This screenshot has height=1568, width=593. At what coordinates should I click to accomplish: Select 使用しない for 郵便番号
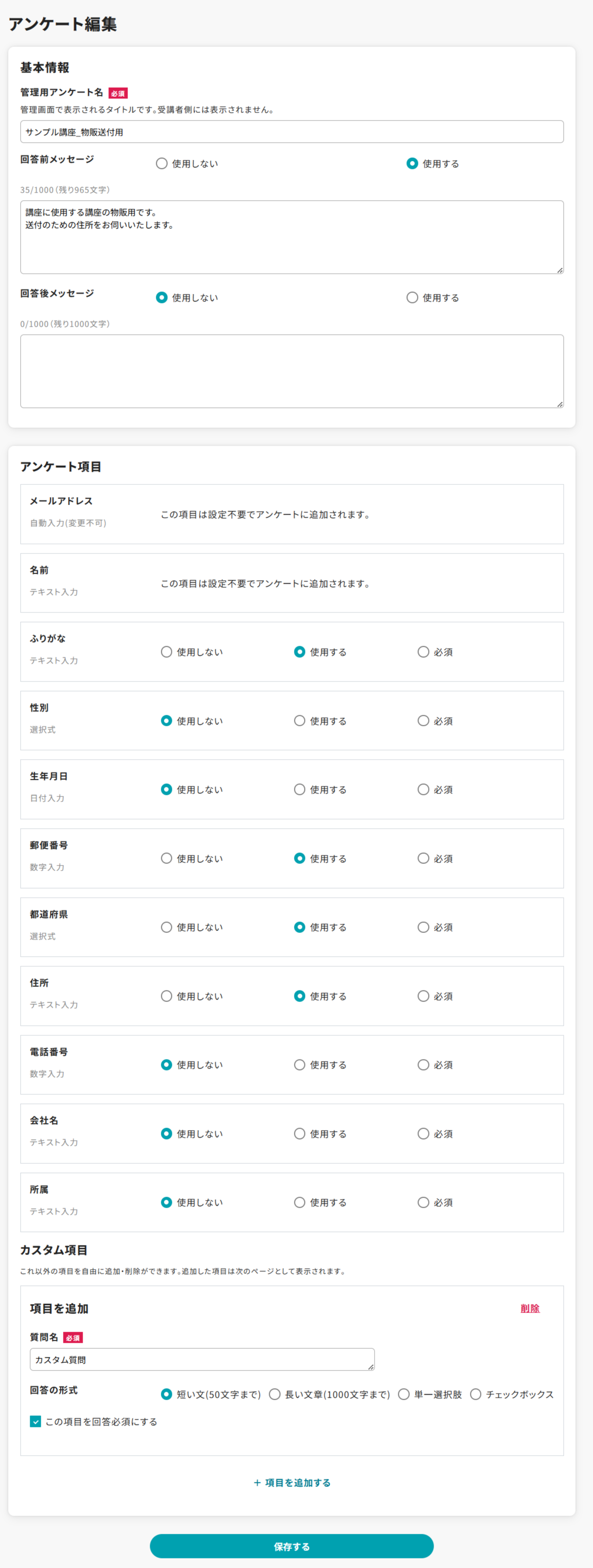point(166,858)
